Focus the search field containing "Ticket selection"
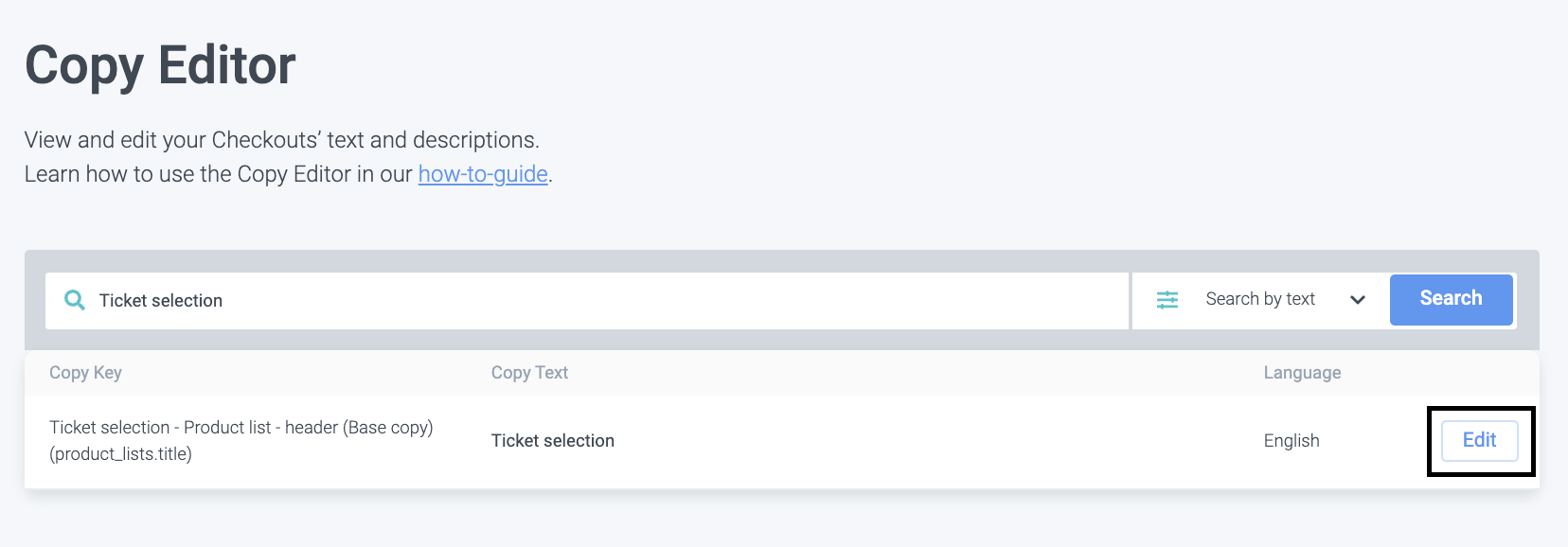 pos(606,301)
